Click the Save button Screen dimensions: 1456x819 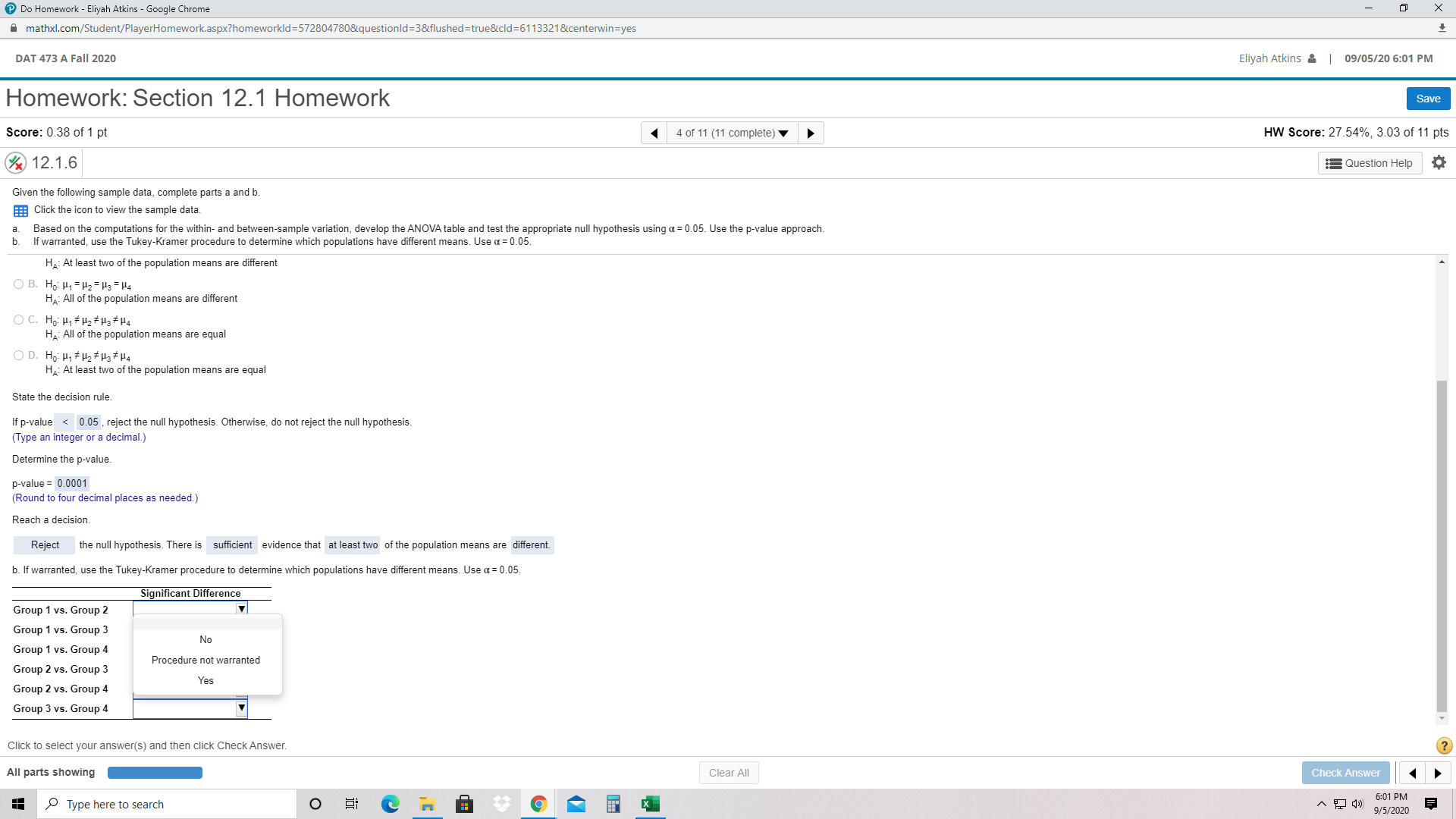pyautogui.click(x=1427, y=99)
